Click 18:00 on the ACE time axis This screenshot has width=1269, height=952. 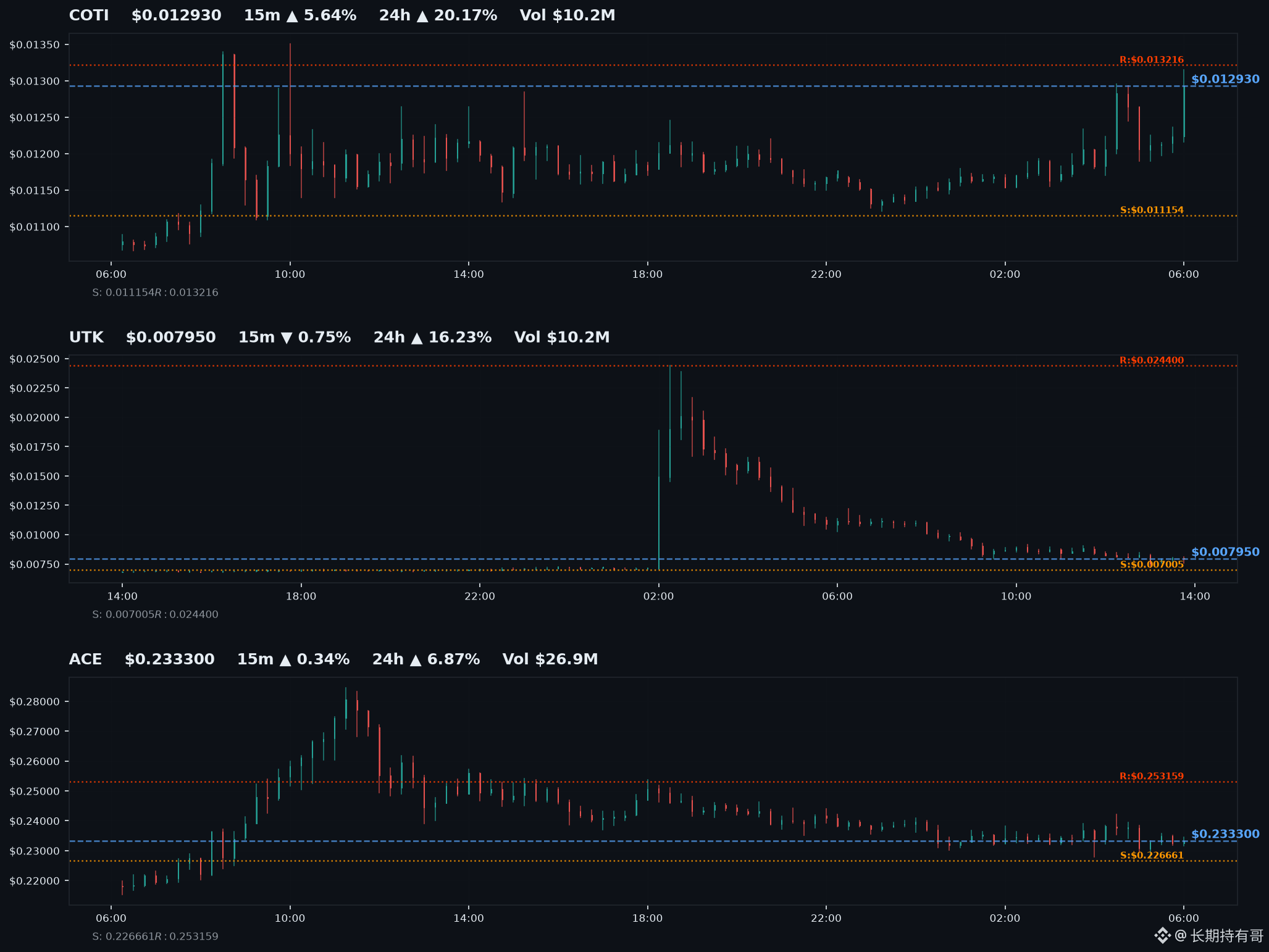647,919
